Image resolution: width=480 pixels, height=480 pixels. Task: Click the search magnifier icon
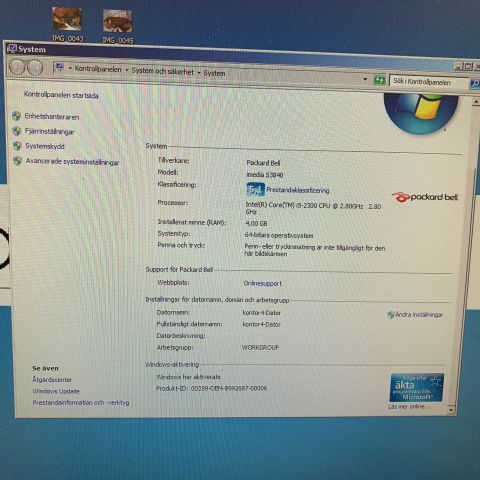click(x=475, y=83)
